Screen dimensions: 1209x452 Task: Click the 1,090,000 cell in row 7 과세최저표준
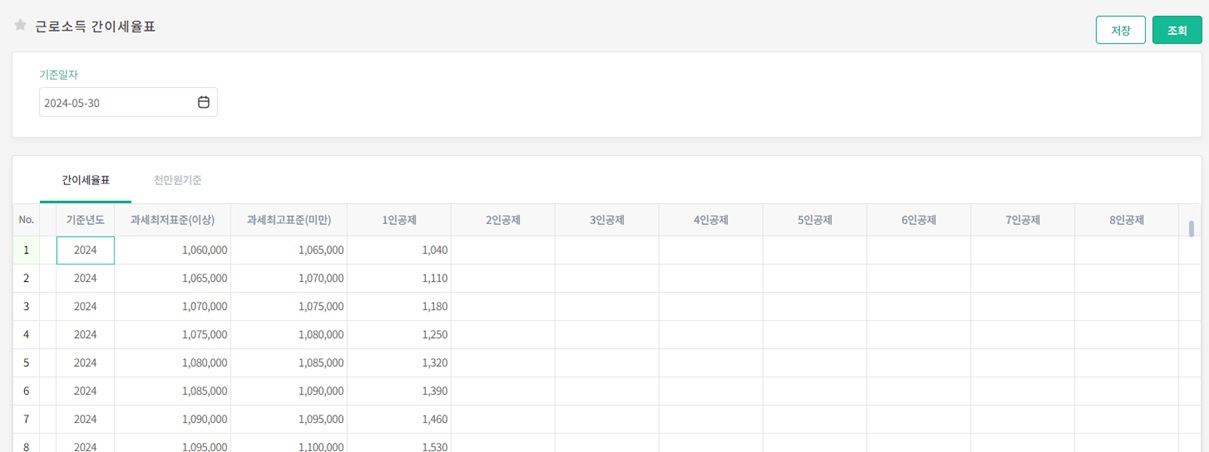(172, 418)
